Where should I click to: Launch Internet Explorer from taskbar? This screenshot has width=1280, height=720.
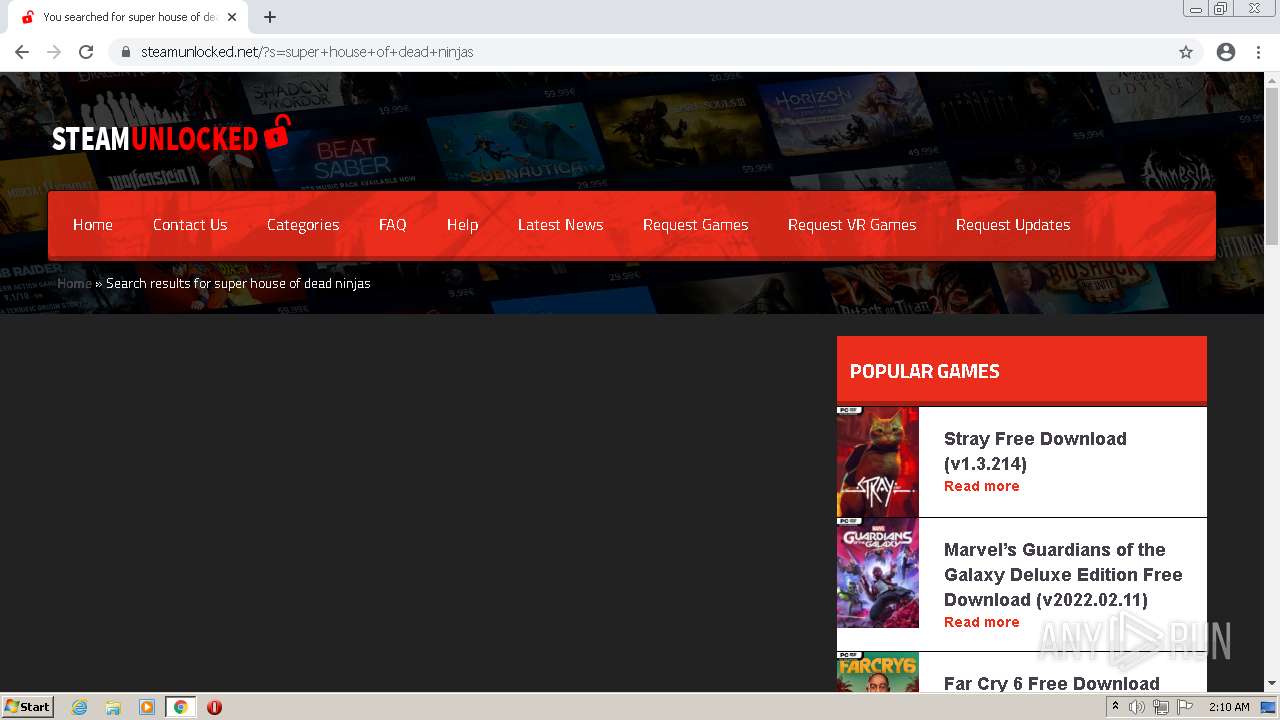point(80,707)
